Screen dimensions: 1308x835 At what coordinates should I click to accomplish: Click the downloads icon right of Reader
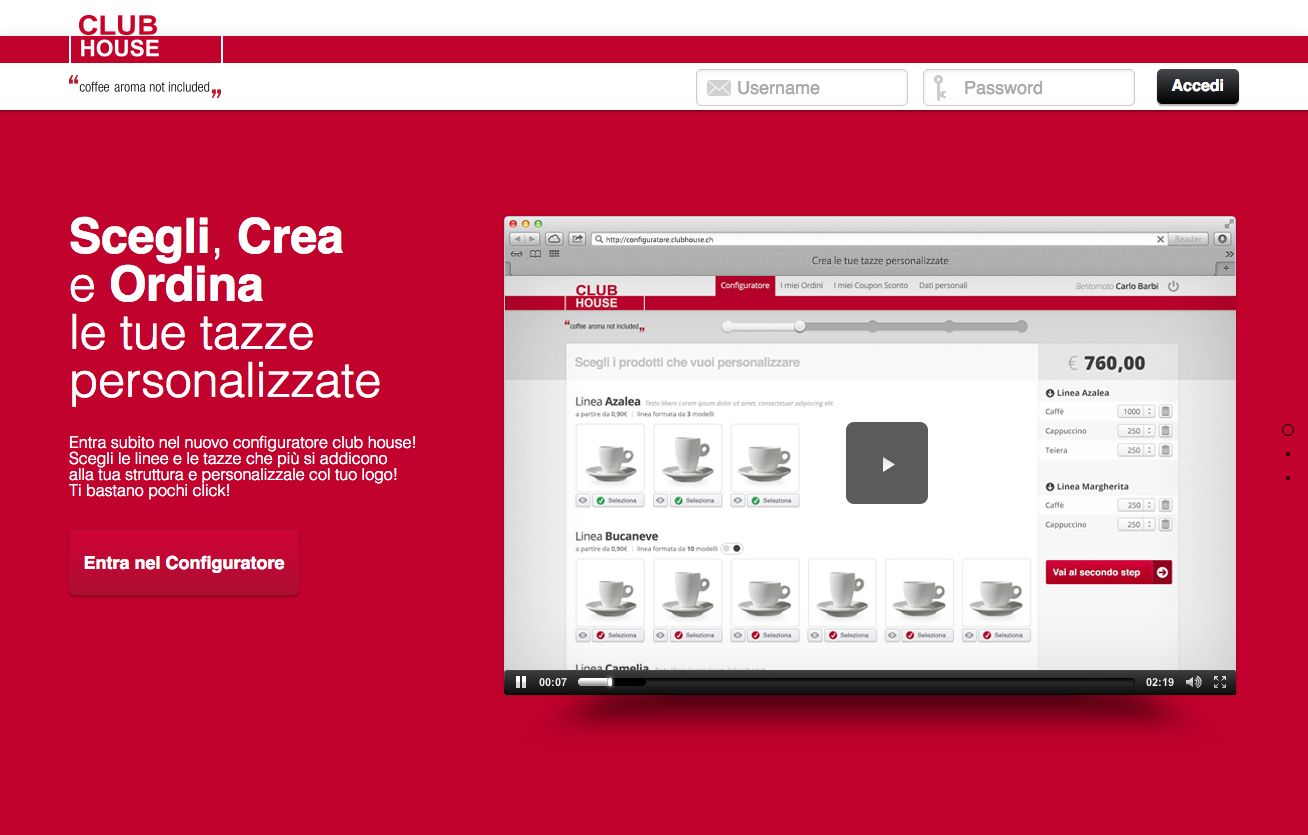coord(1221,239)
